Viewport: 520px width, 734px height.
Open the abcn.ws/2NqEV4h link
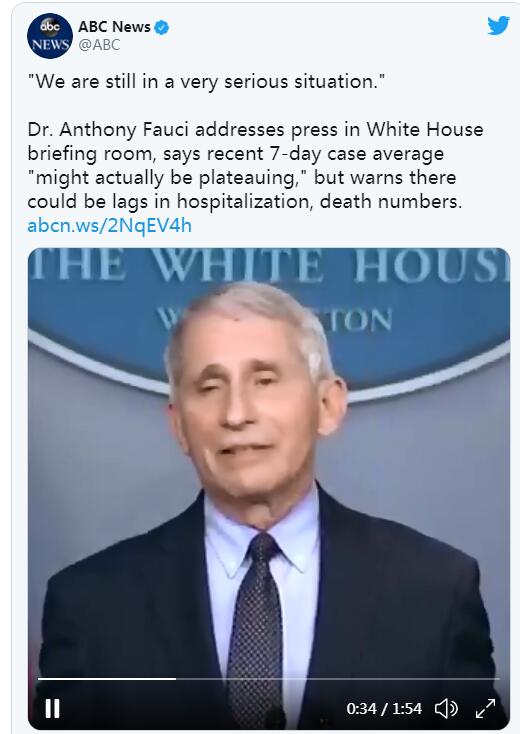[x=110, y=226]
